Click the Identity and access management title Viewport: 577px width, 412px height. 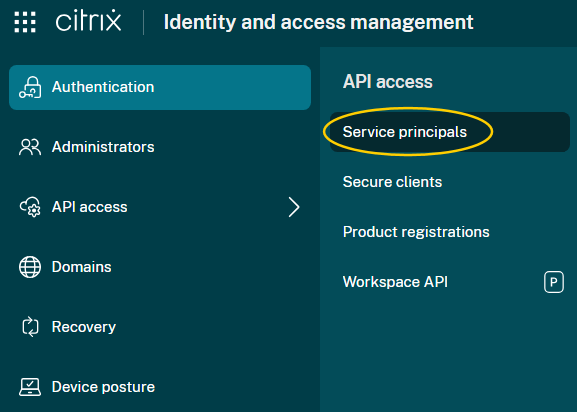318,22
